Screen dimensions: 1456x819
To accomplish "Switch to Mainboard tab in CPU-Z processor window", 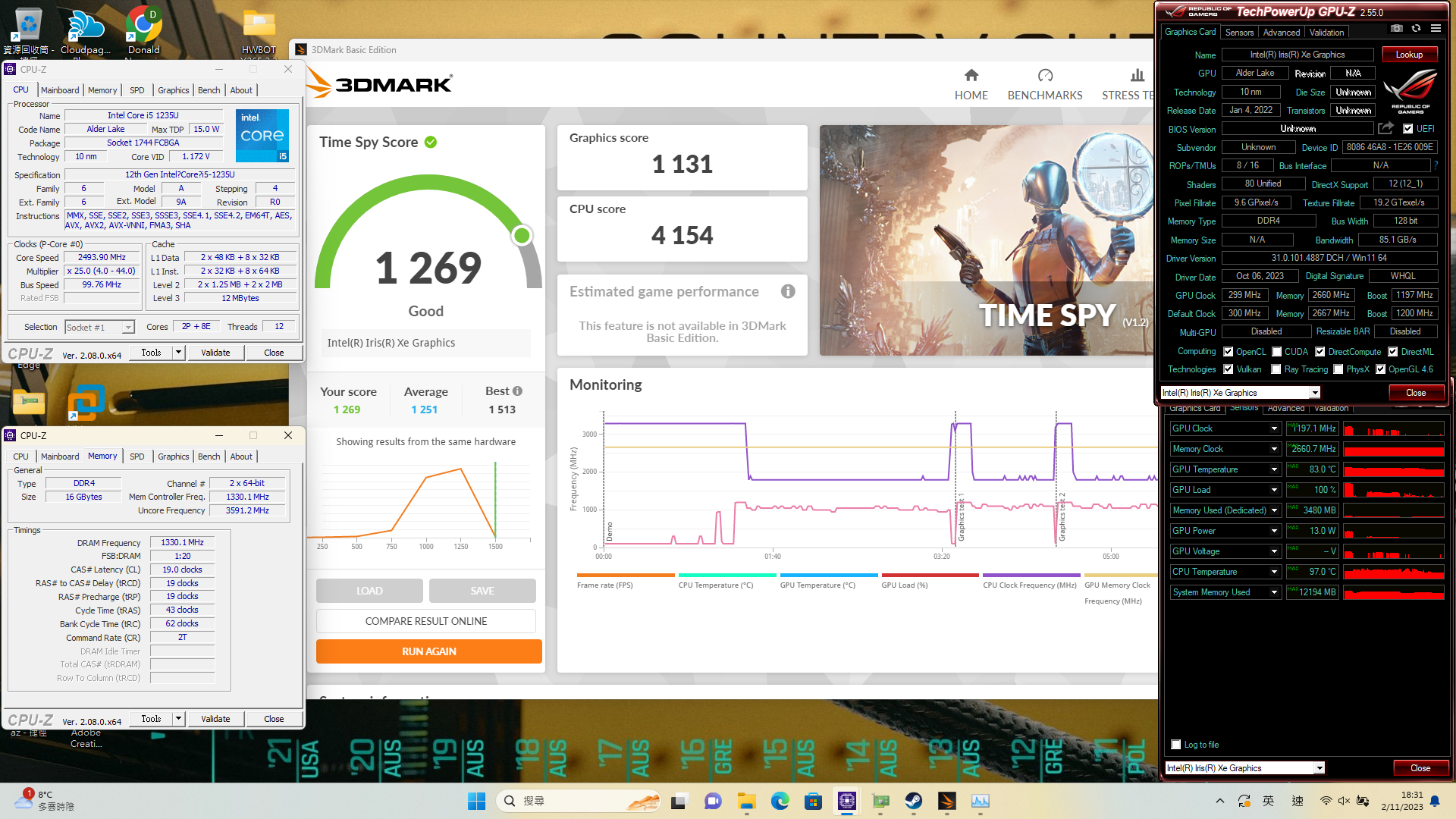I will (x=60, y=90).
